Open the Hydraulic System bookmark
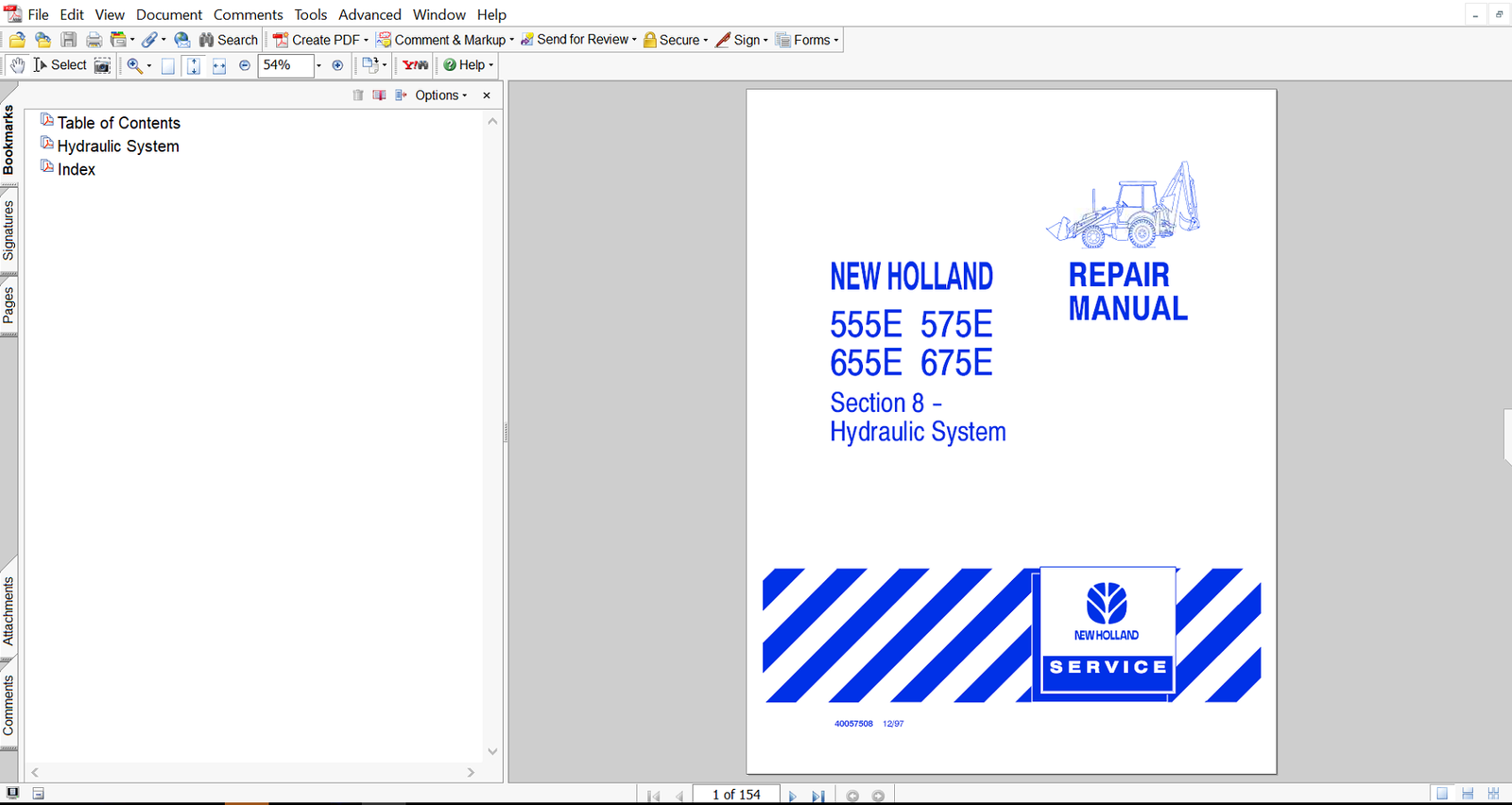This screenshot has width=1512, height=805. pyautogui.click(x=118, y=146)
